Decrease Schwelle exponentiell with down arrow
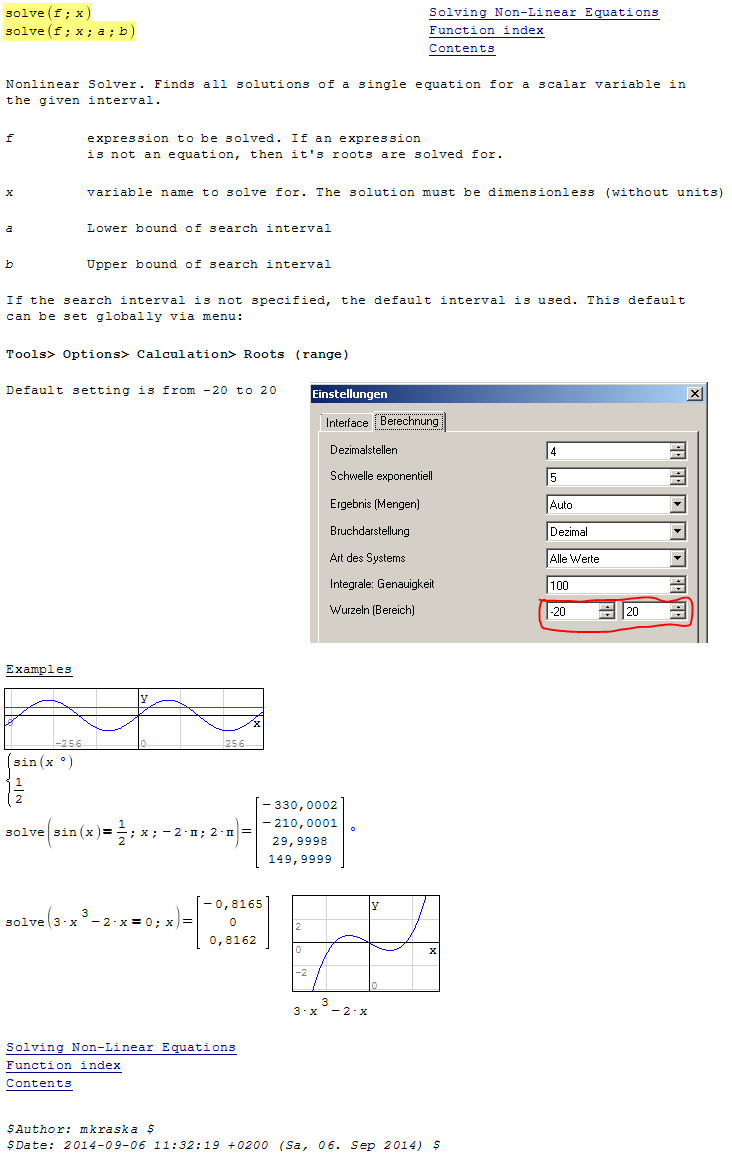 [x=678, y=482]
